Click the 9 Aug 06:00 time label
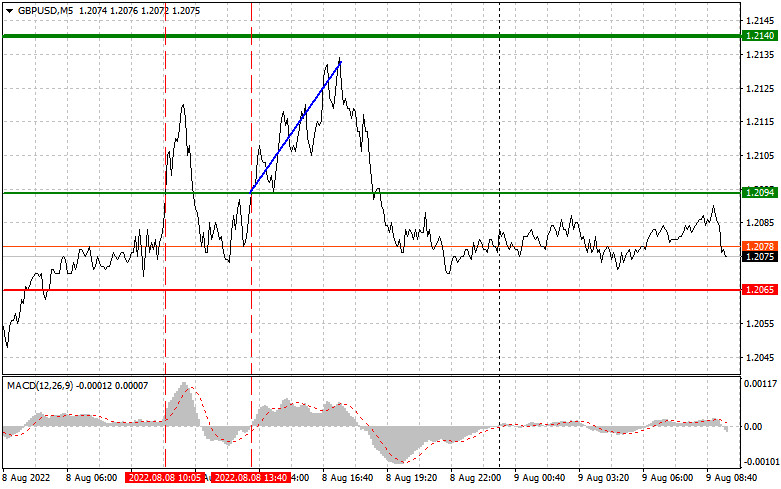Screen dimensions: 781x489 tap(667, 478)
